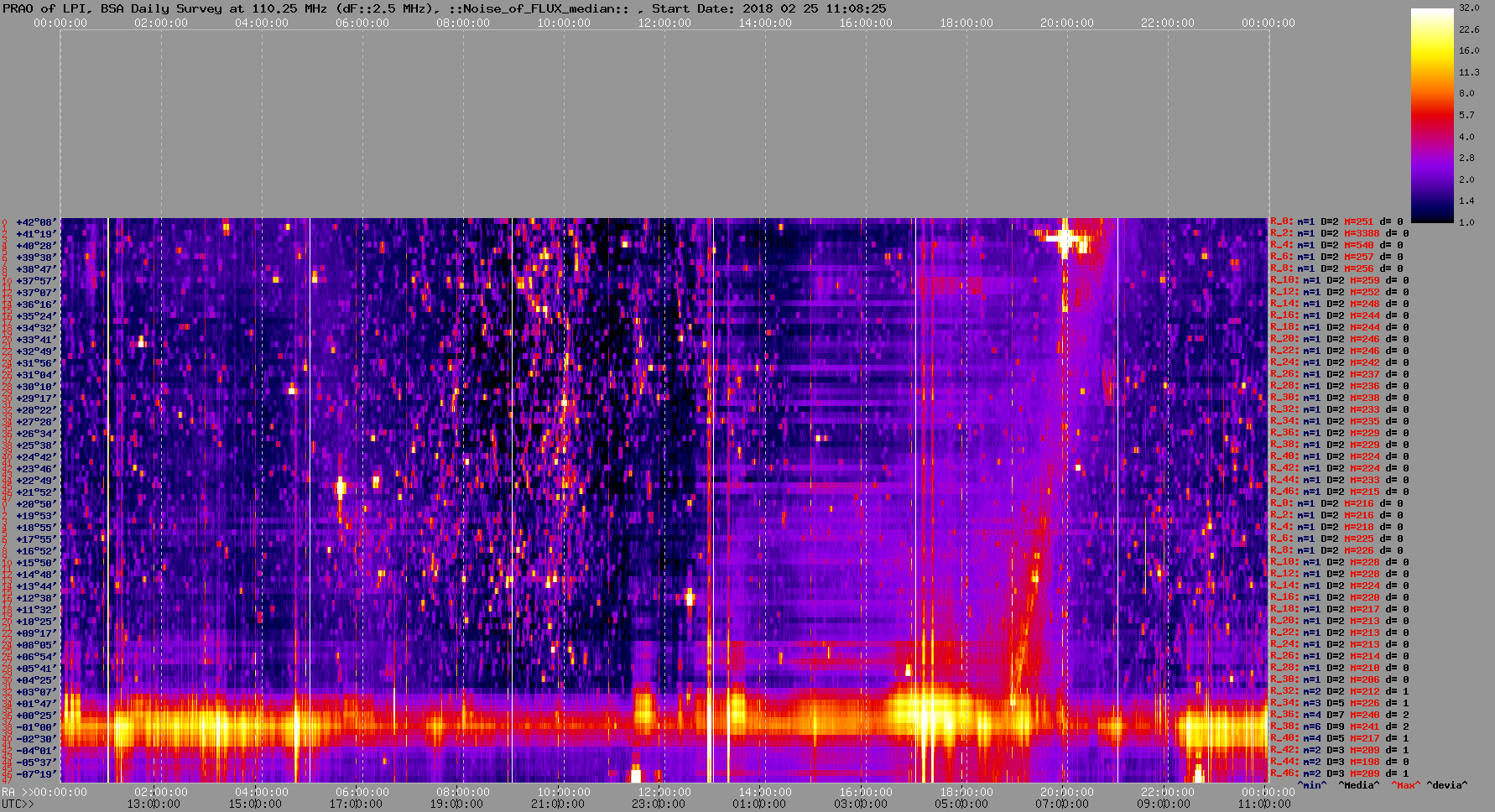Click the declination label +35°24'
The height and width of the screenshot is (812, 1495).
[36, 316]
